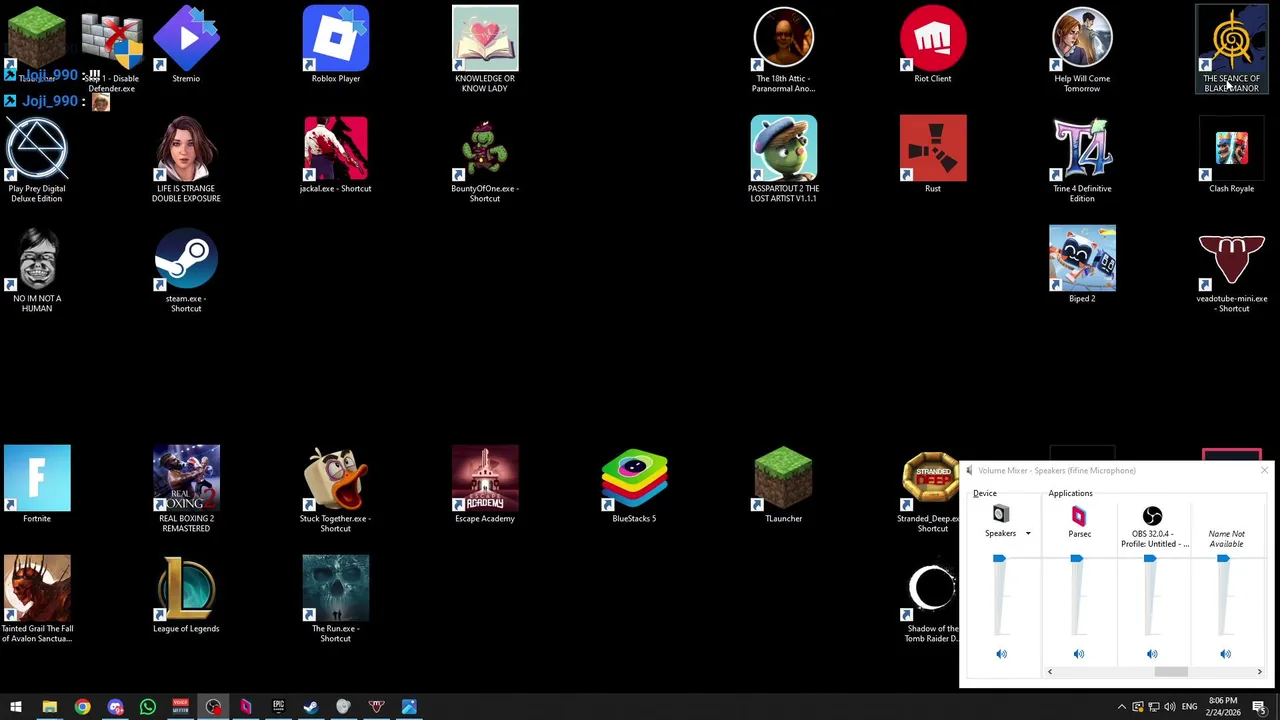Click the Volume Mixer right scroll arrow
This screenshot has width=1280, height=720.
tap(1259, 672)
